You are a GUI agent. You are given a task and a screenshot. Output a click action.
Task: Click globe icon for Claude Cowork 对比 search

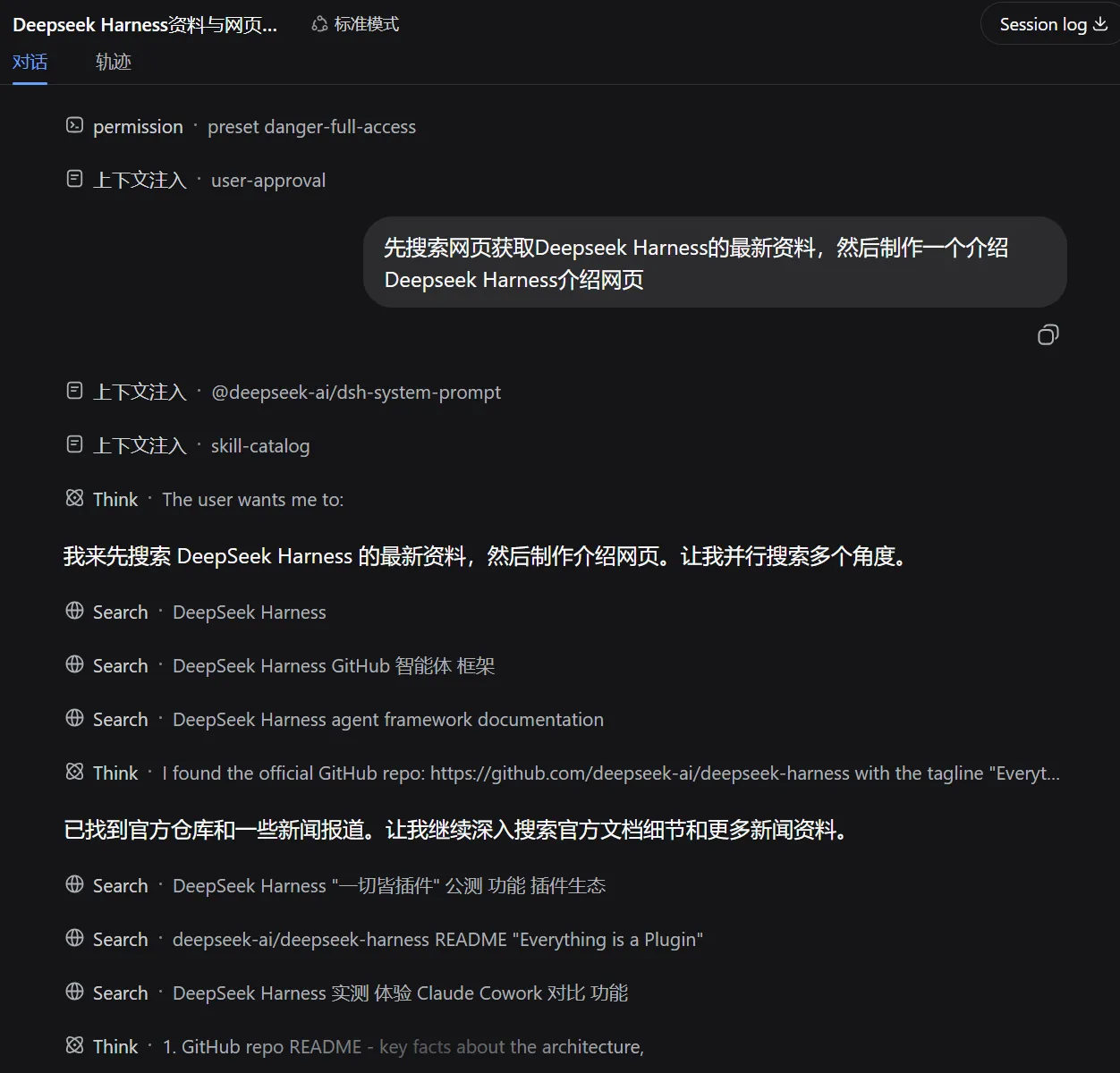tap(75, 992)
